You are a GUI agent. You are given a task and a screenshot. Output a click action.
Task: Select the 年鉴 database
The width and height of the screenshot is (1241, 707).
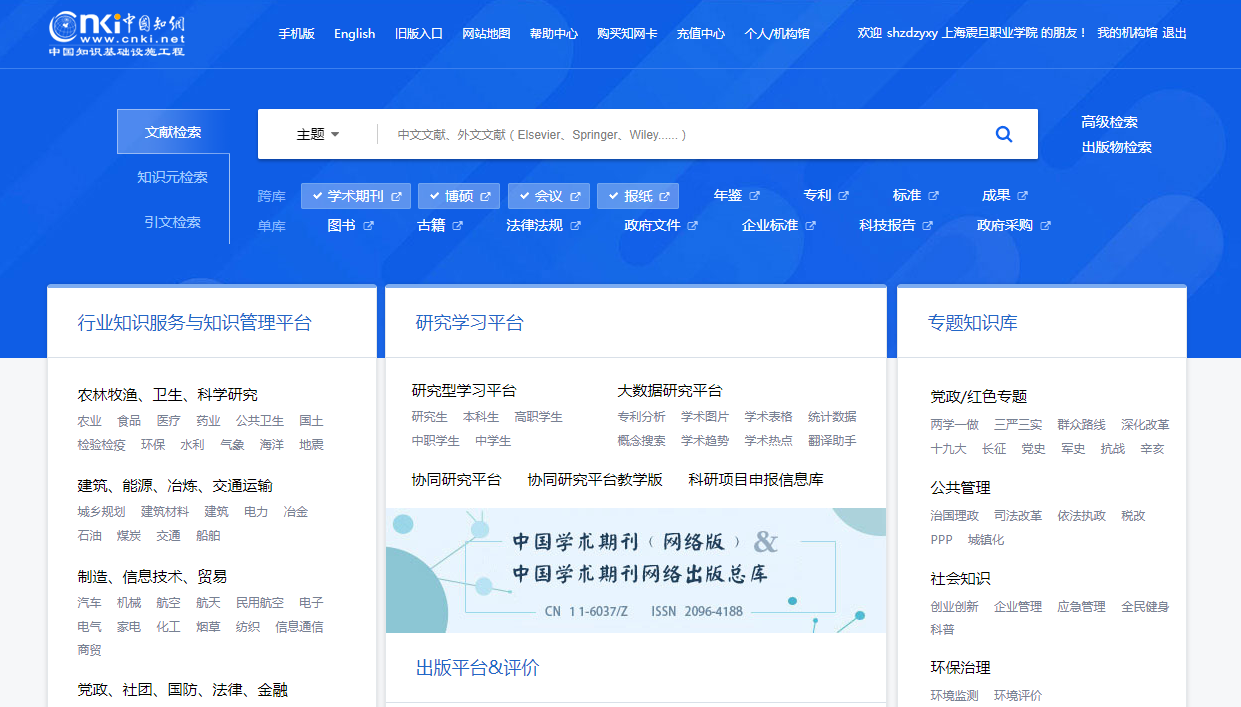click(728, 196)
